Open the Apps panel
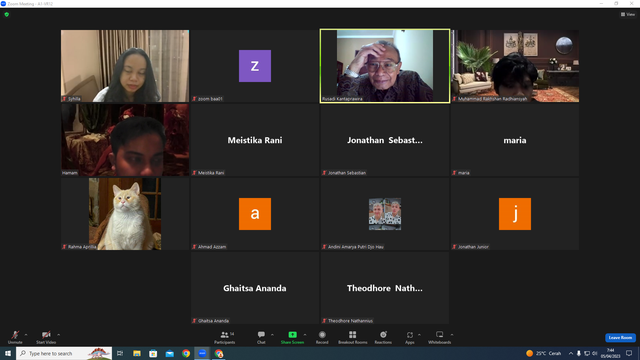The image size is (640, 360). click(x=410, y=337)
